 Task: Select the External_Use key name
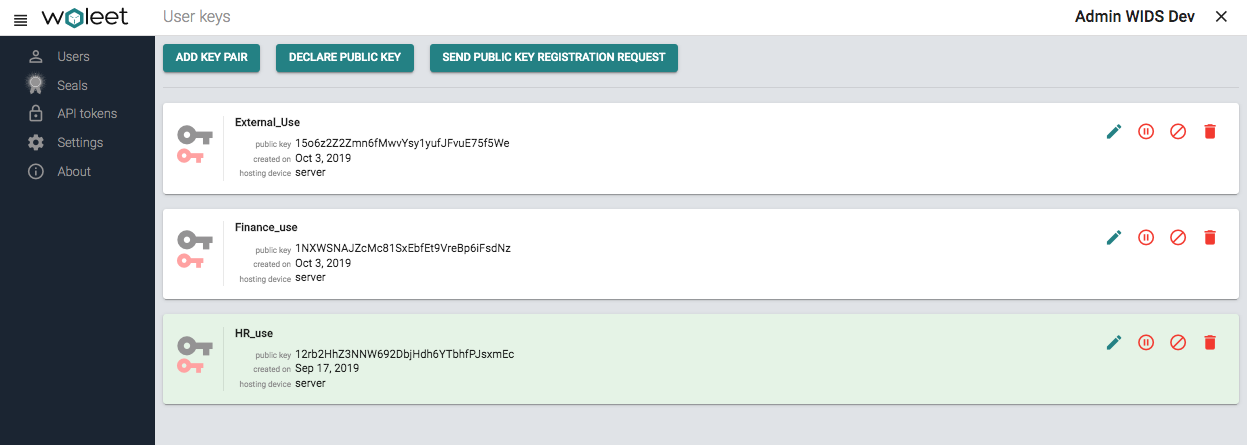point(267,122)
